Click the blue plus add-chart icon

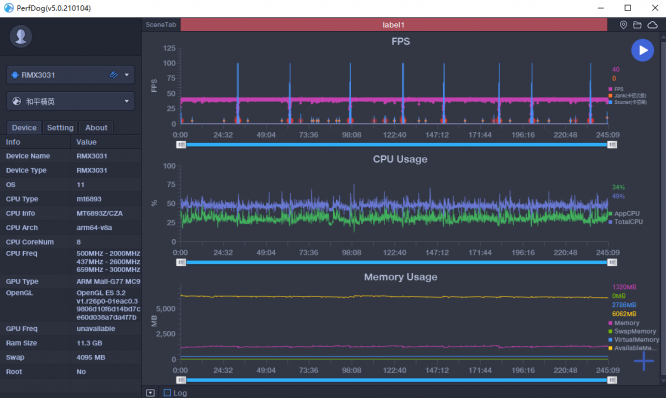[644, 361]
